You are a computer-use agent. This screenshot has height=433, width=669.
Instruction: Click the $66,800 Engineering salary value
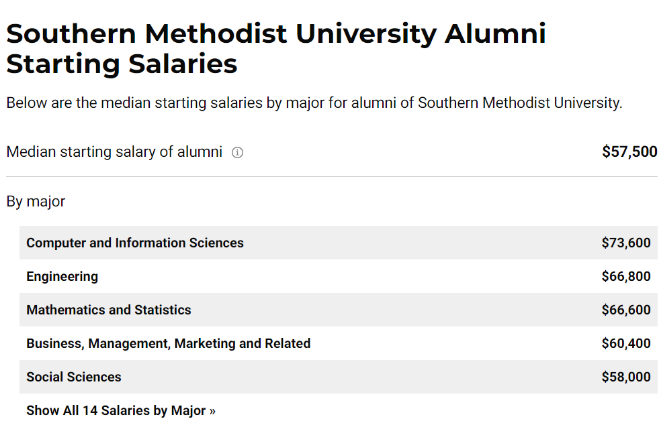[626, 276]
